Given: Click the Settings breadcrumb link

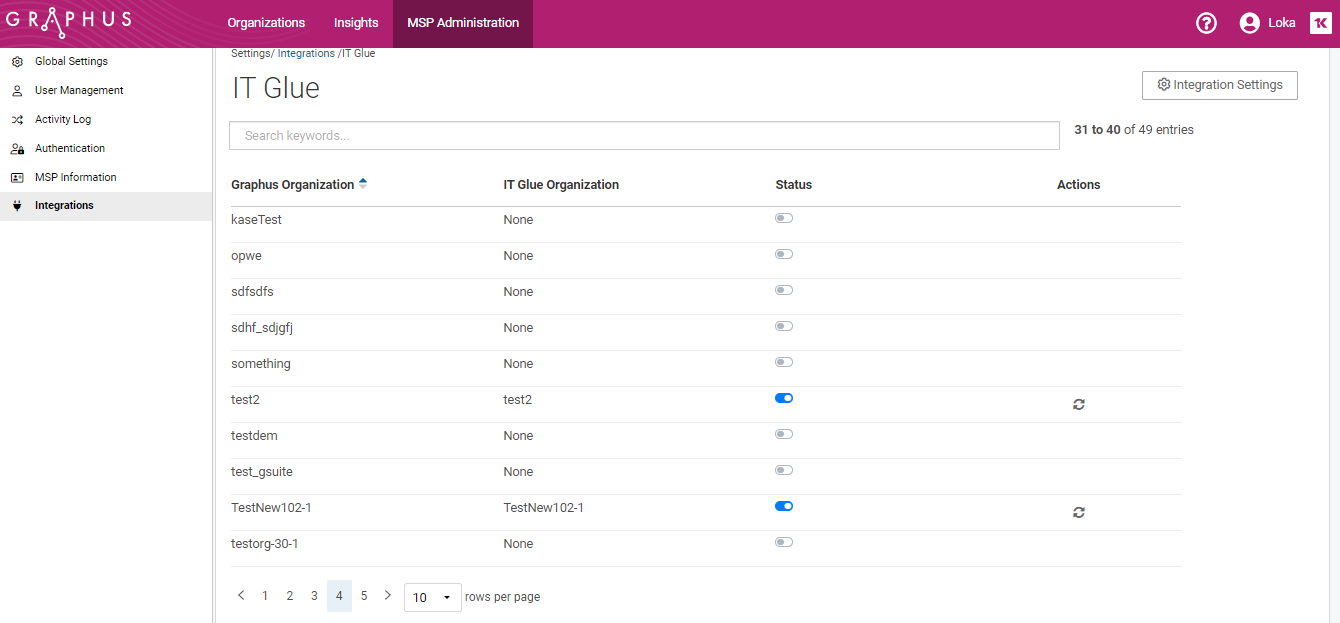Looking at the screenshot, I should [251, 53].
